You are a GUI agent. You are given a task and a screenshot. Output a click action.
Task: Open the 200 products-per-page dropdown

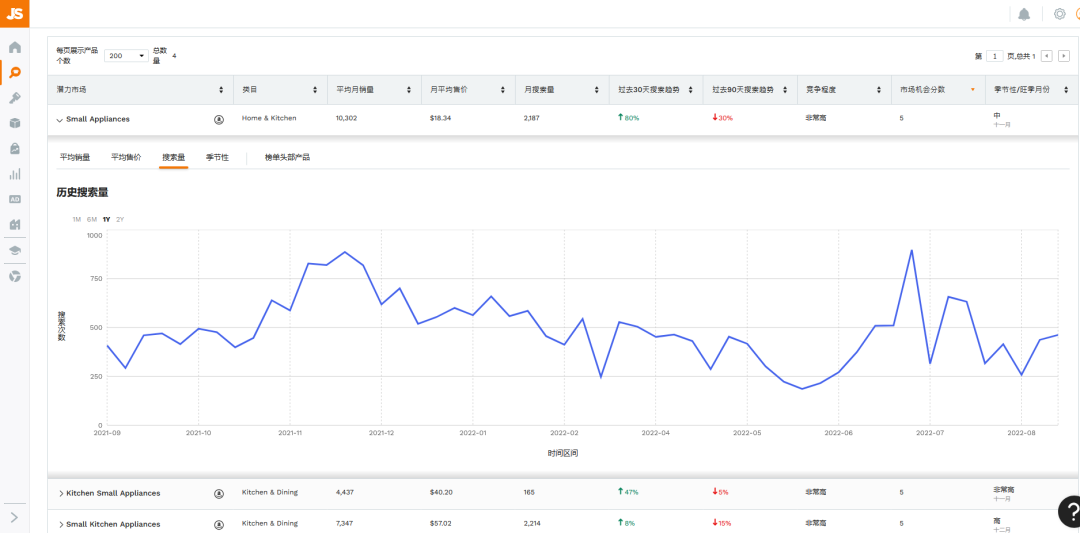click(126, 56)
